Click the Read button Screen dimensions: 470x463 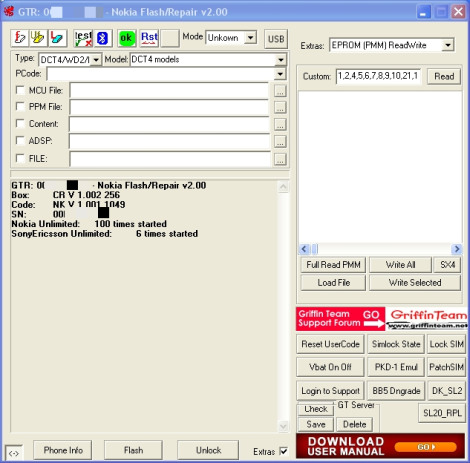444,76
